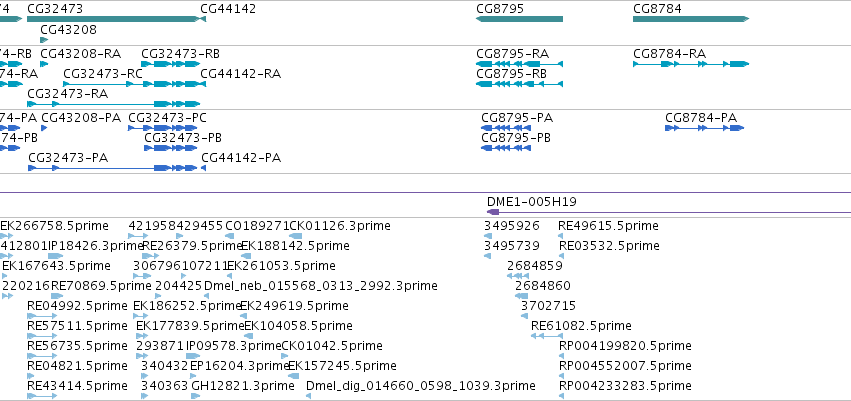The width and height of the screenshot is (851, 401).
Task: Click the small CG43208 gene glyph
Action: point(44,40)
